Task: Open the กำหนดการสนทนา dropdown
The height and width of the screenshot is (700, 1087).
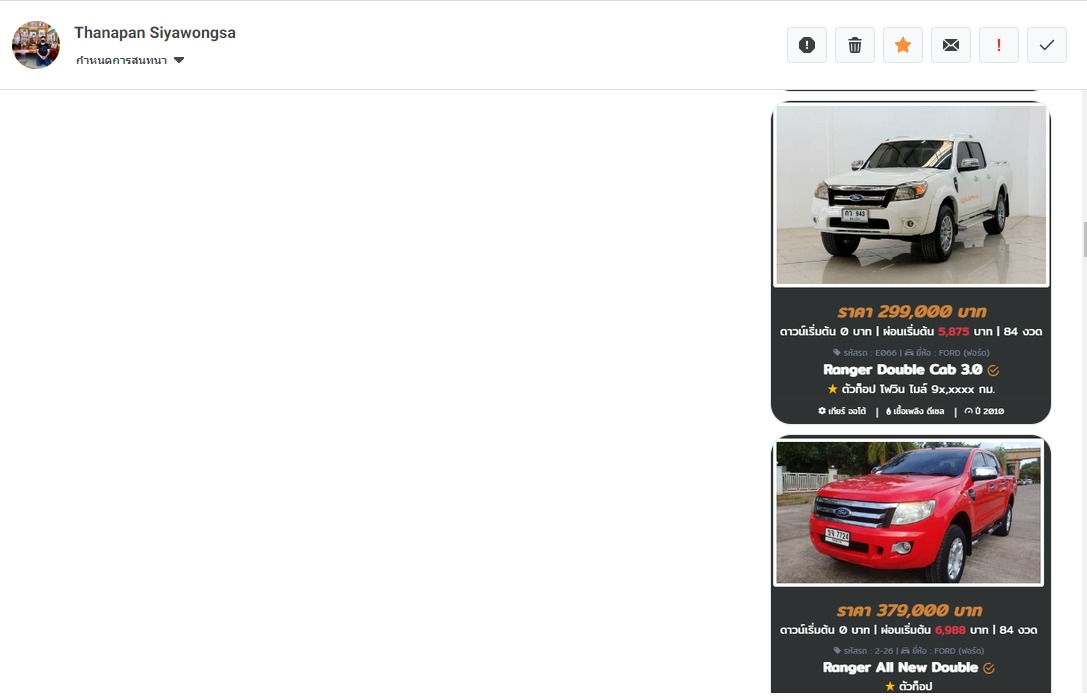Action: [x=130, y=60]
